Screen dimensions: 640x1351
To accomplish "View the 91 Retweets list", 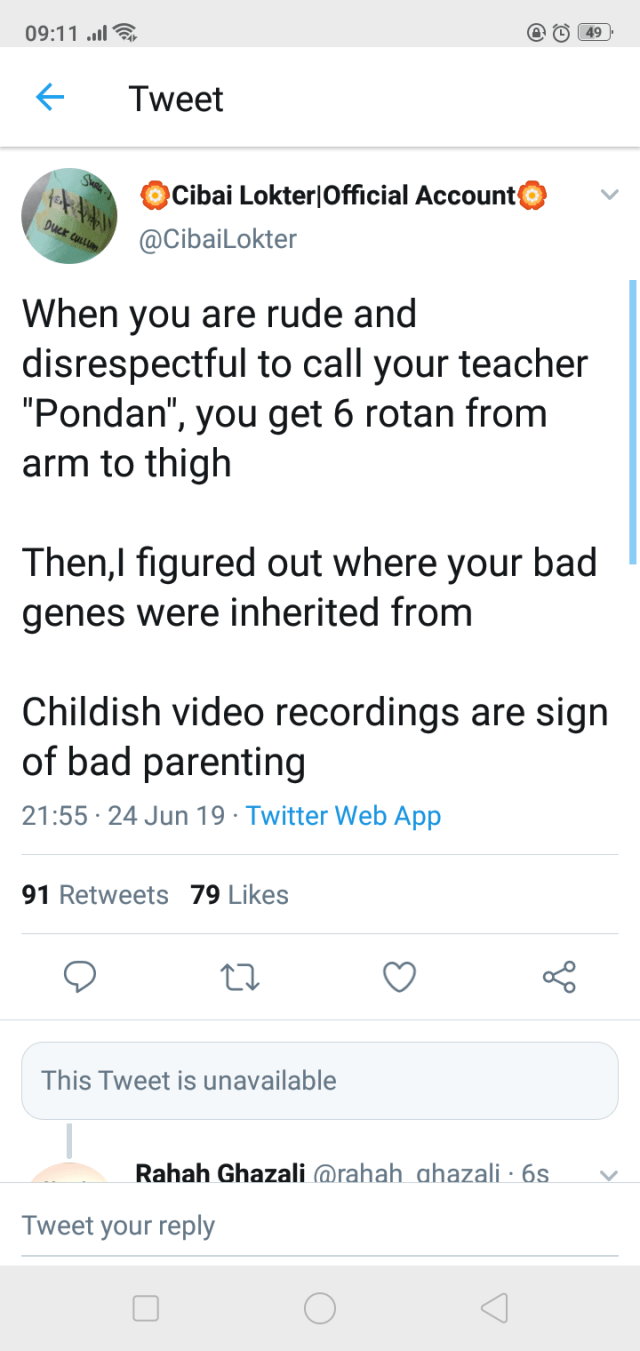I will [x=95, y=894].
